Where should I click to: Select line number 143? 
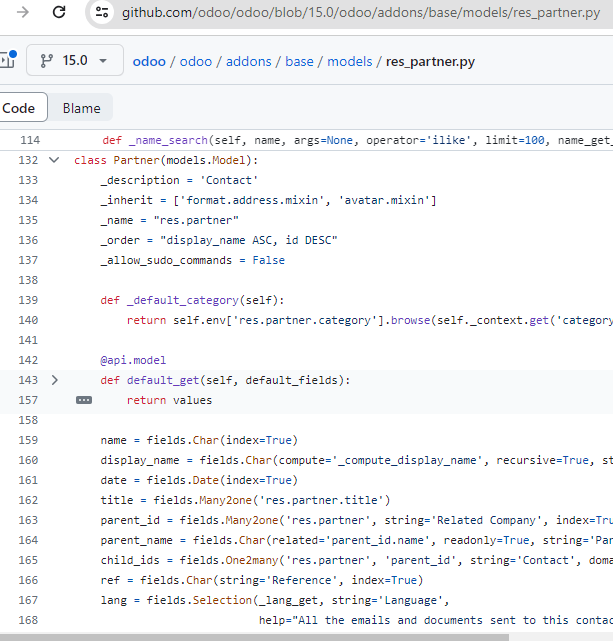coord(28,380)
